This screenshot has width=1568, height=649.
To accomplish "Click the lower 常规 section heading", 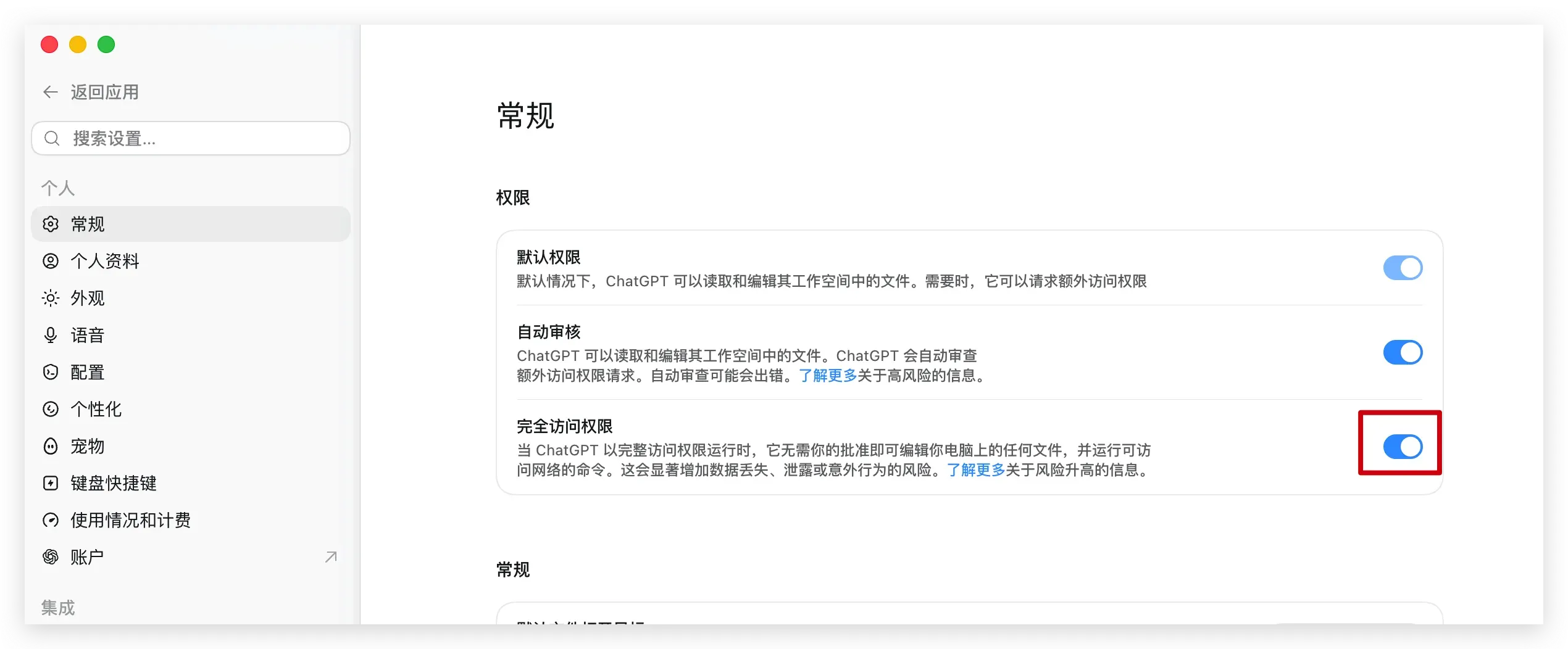I will (513, 569).
